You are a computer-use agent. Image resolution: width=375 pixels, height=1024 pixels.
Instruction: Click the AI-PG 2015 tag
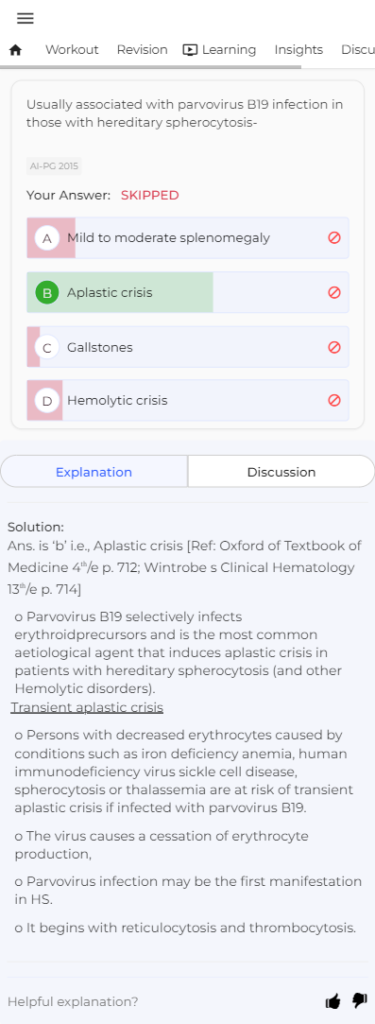(54, 166)
